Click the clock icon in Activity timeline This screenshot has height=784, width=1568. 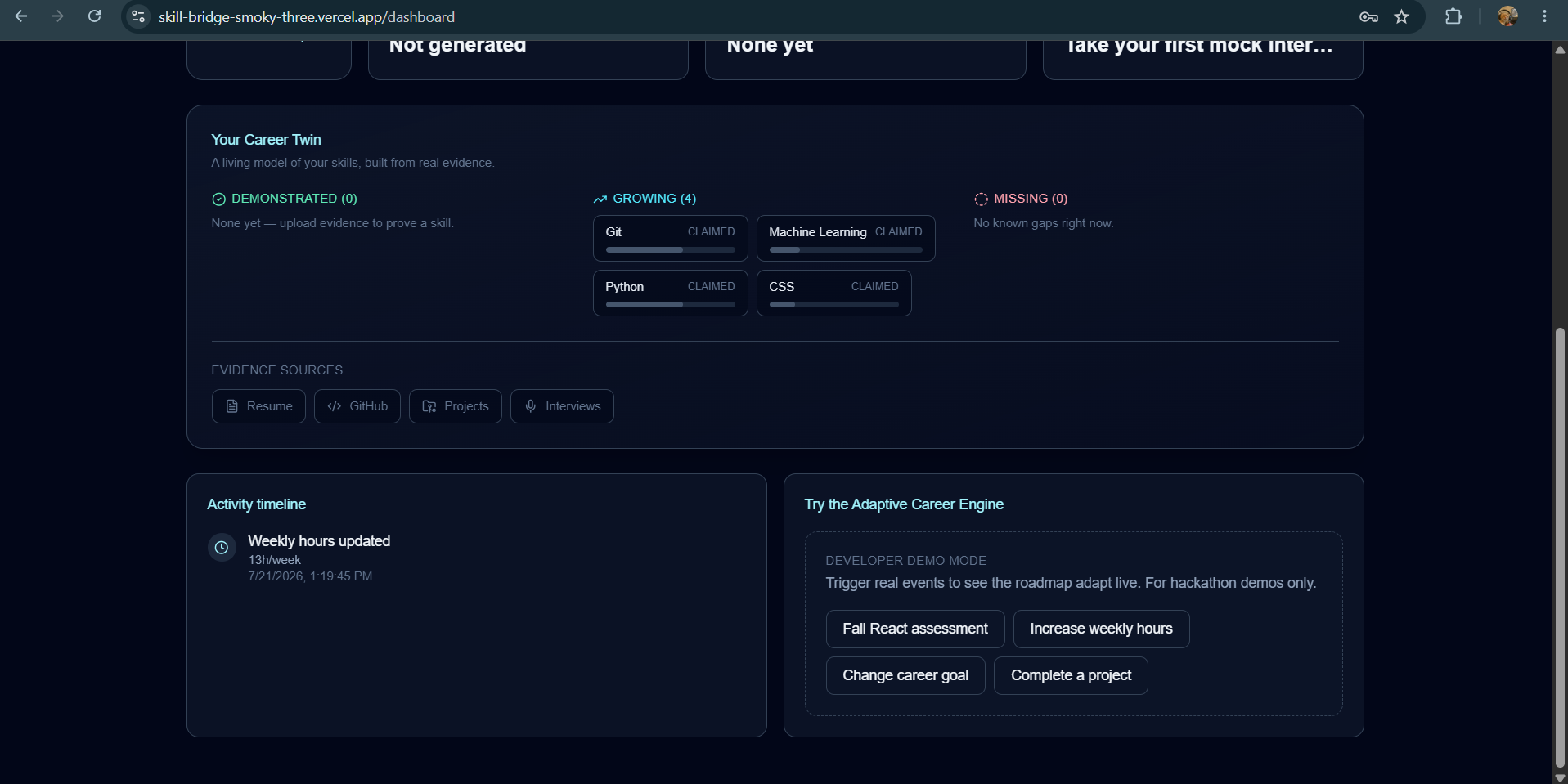coord(222,548)
